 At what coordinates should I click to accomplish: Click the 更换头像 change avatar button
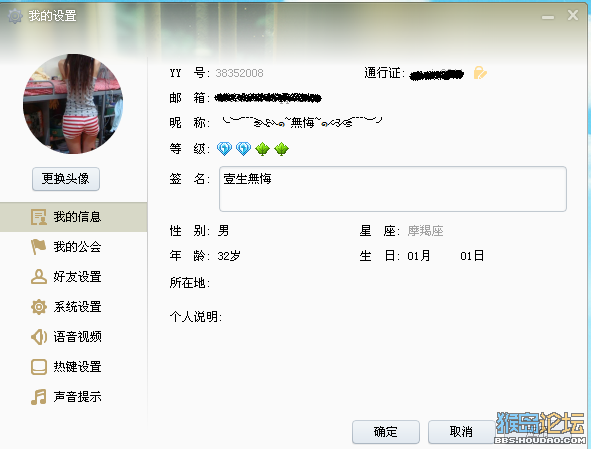pos(66,179)
